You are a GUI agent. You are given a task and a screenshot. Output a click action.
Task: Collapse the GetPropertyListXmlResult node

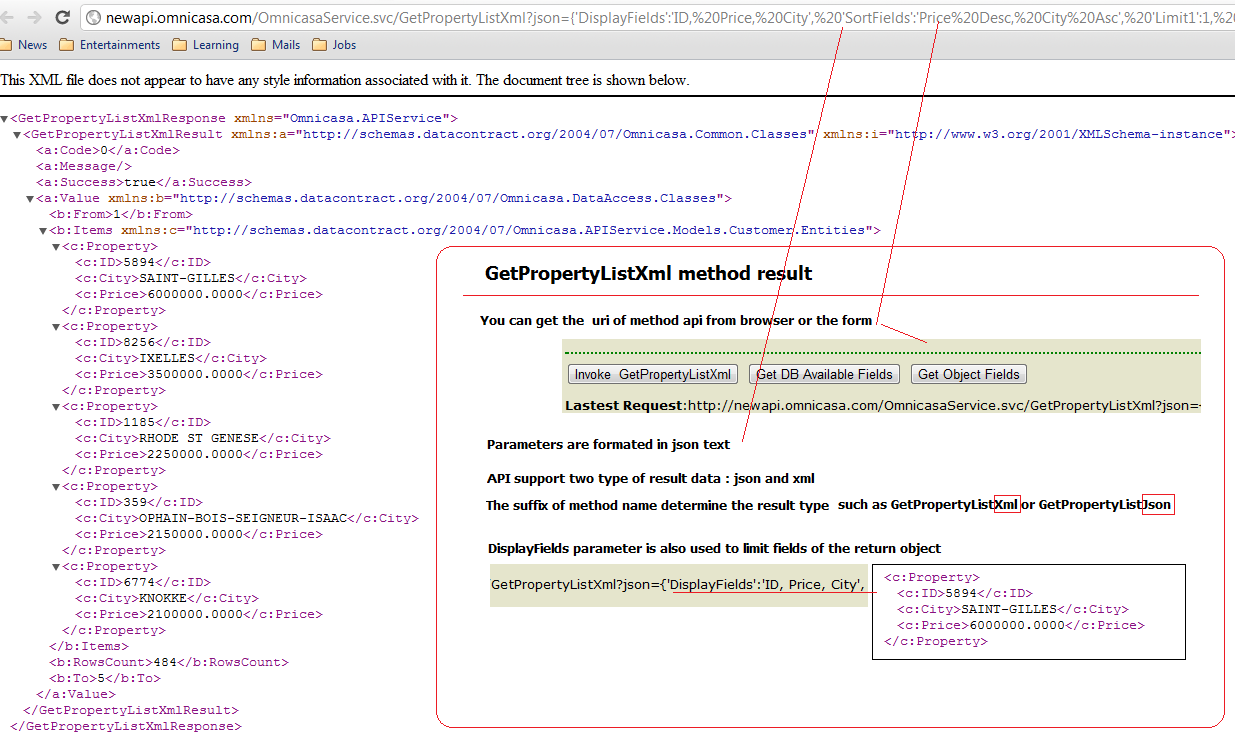[x=17, y=135]
